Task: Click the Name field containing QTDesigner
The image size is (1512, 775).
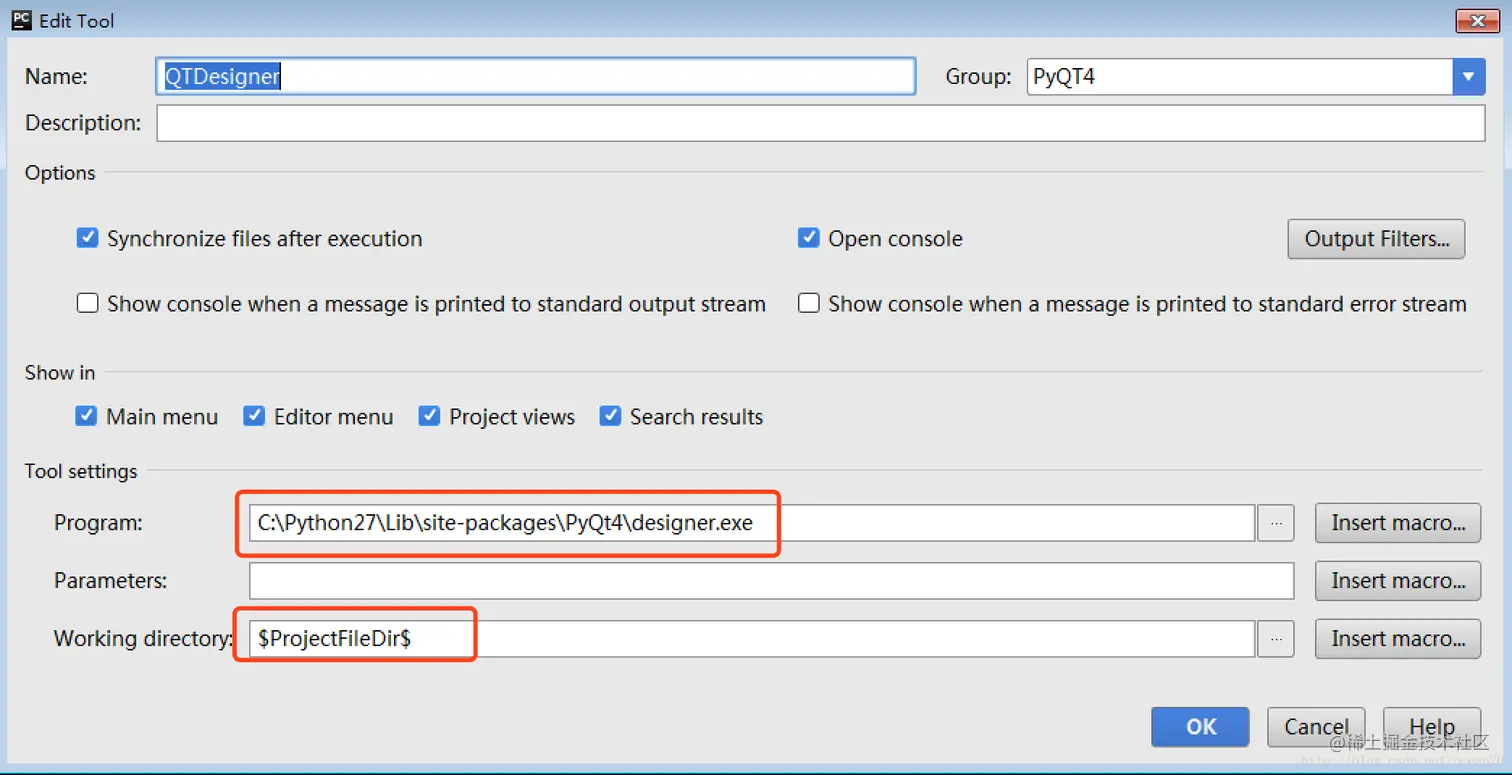Action: tap(536, 77)
